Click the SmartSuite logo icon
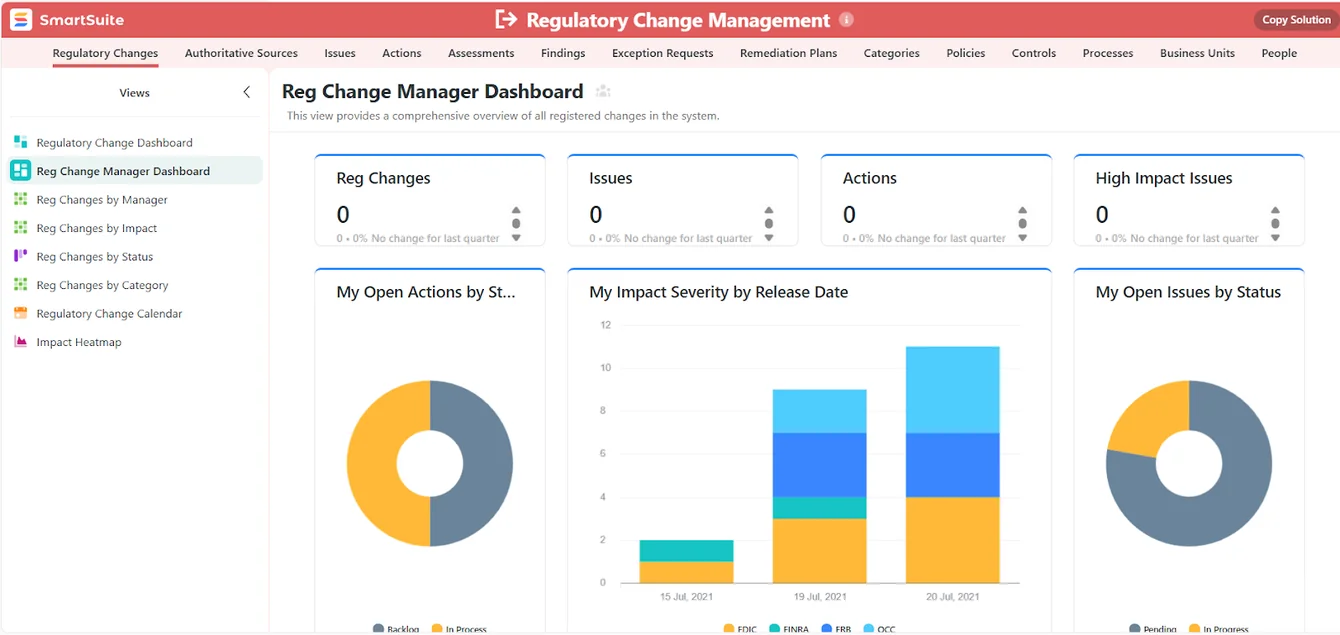The height and width of the screenshot is (635, 1340). coord(21,20)
